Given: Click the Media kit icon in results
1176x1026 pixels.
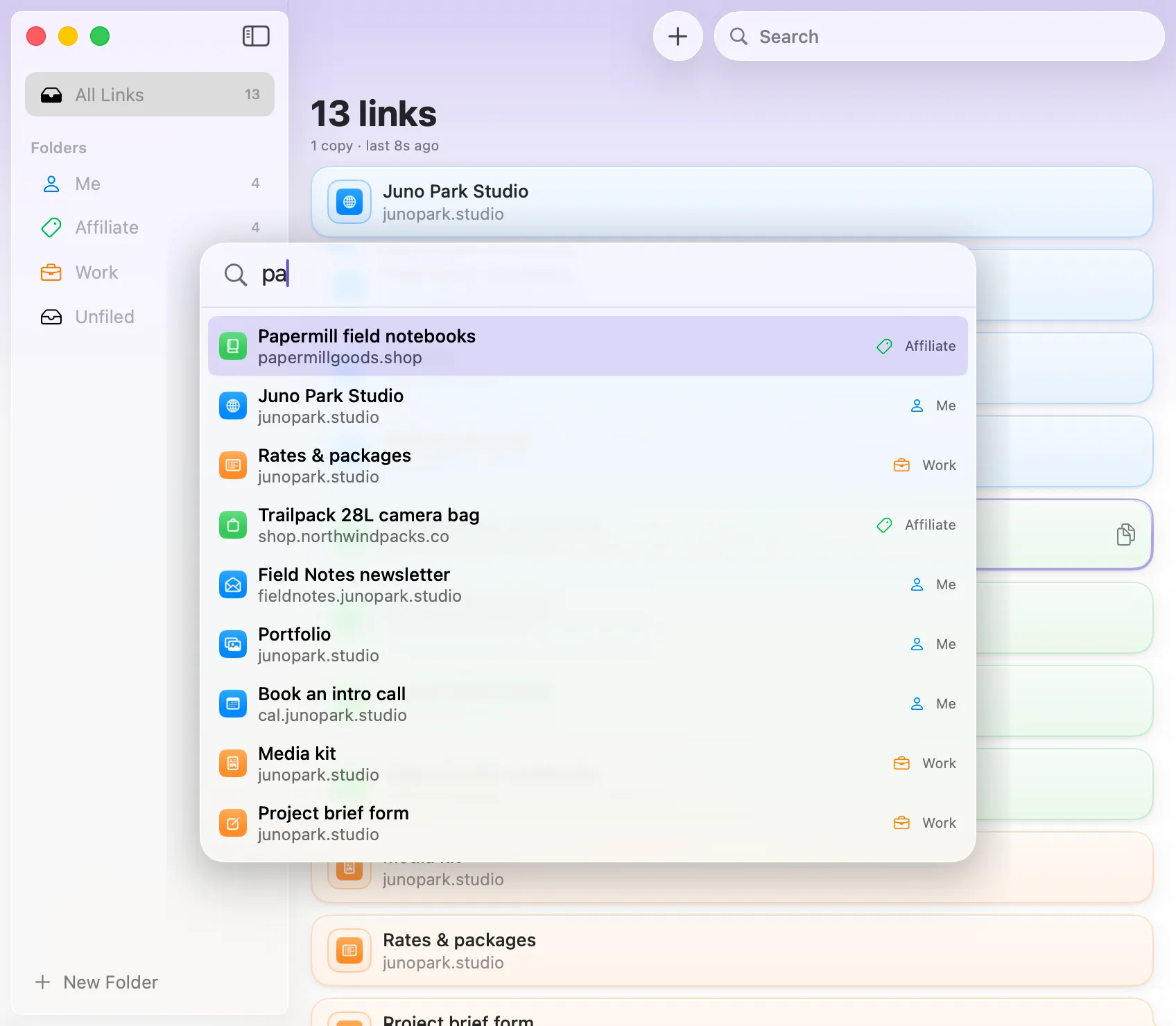Looking at the screenshot, I should pos(233,763).
